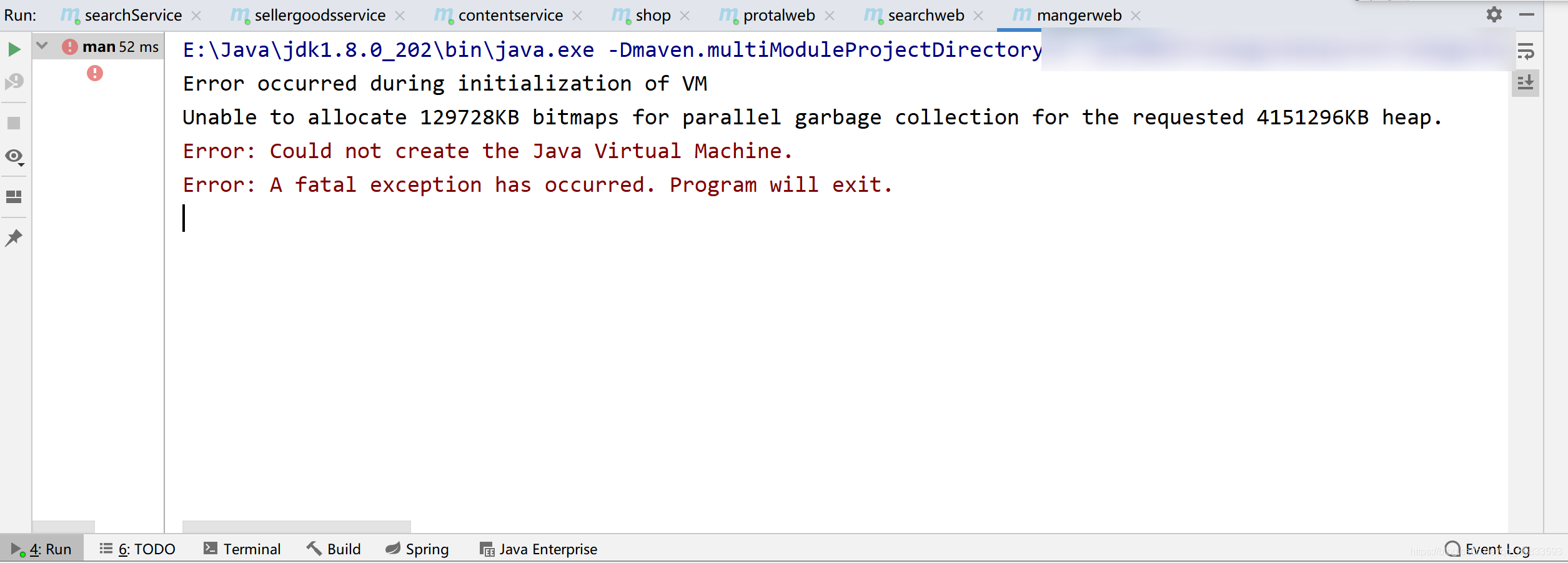Rerun the mangerweb run configuration
1568x563 pixels.
click(14, 49)
